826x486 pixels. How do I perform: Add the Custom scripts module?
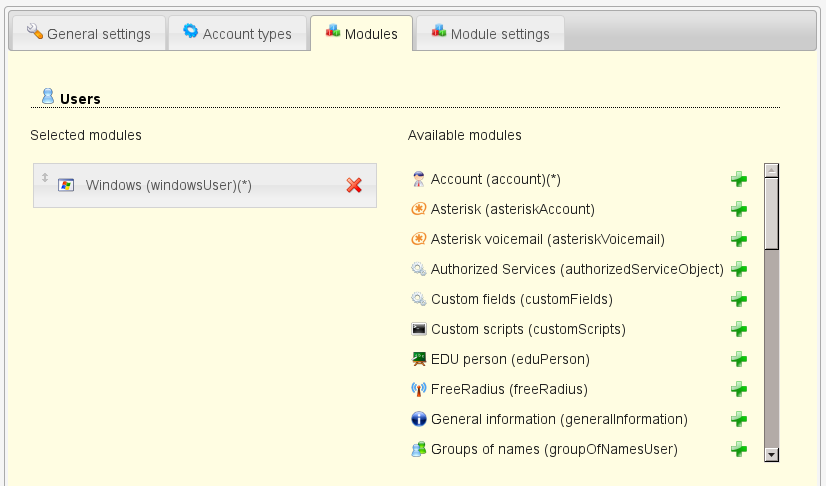pos(739,329)
